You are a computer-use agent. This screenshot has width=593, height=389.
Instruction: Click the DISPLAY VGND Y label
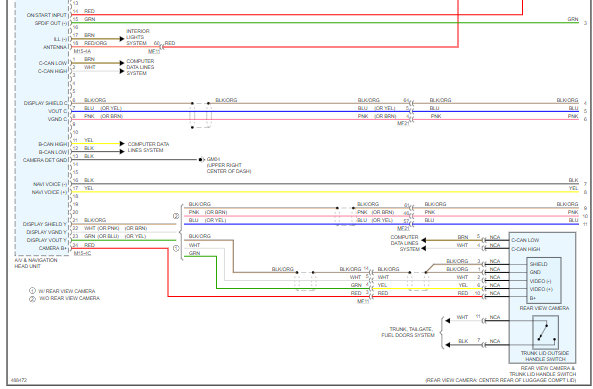tap(46, 232)
